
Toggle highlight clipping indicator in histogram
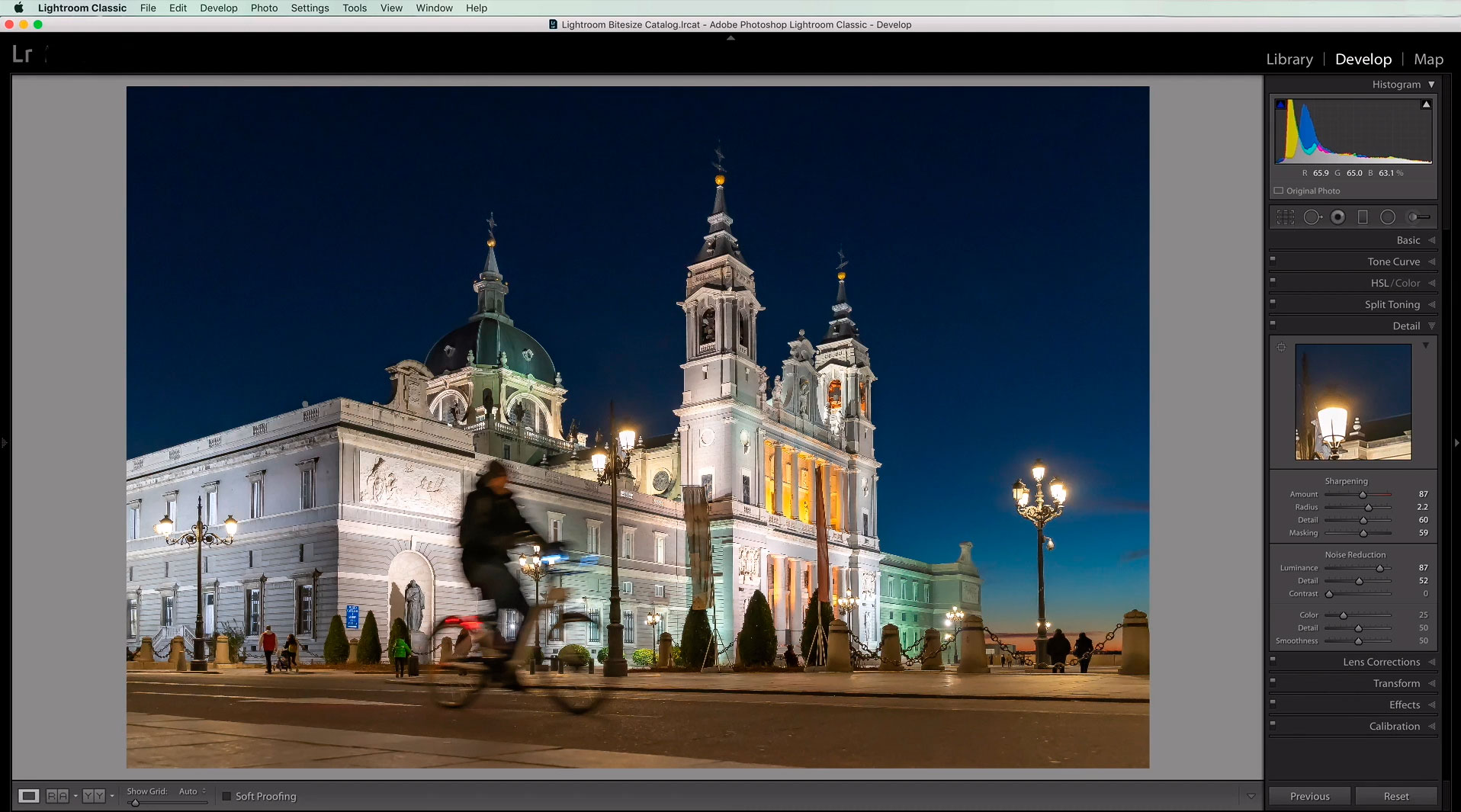1426,104
